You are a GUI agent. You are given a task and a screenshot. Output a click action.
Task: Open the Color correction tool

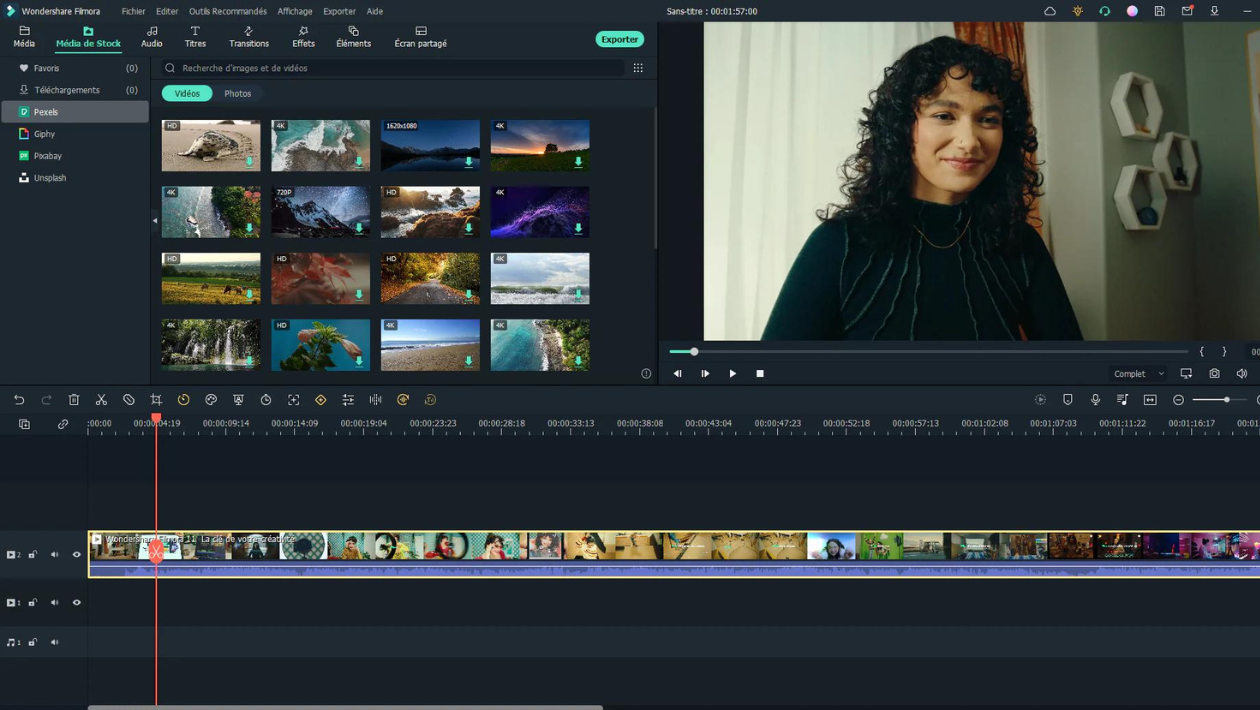211,399
